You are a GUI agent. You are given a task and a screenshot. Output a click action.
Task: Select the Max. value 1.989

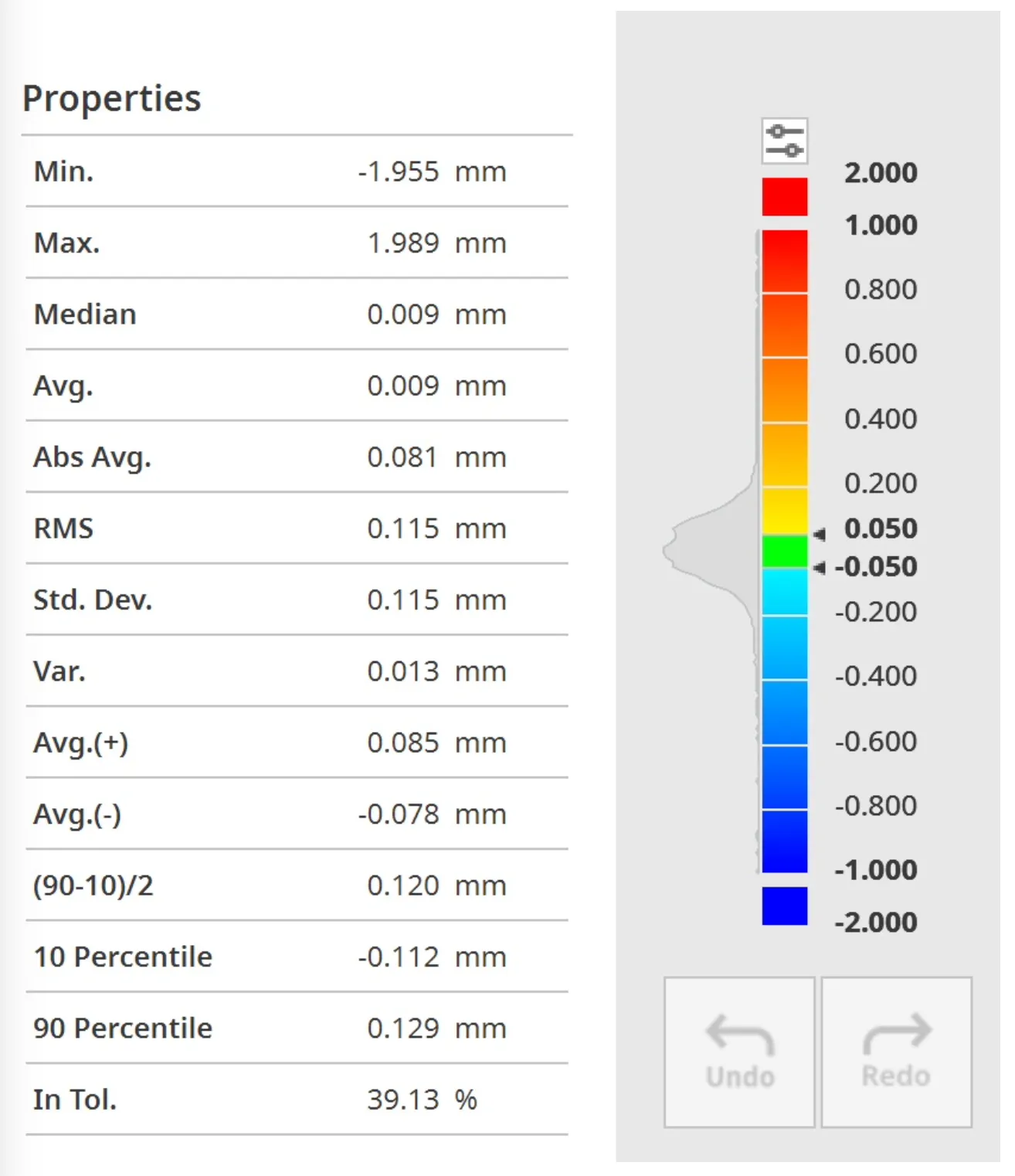(403, 243)
